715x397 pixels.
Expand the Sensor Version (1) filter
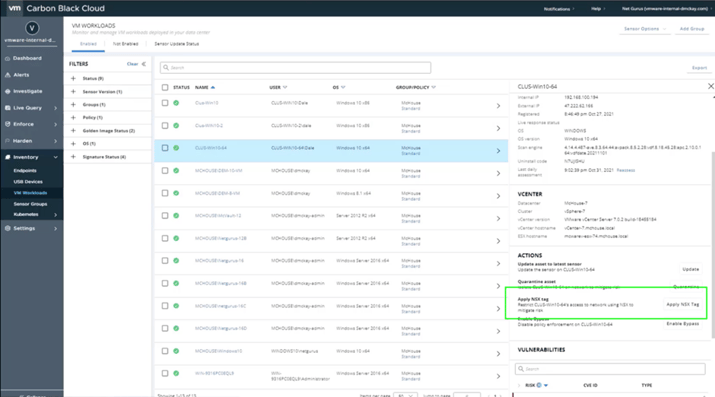(73, 92)
